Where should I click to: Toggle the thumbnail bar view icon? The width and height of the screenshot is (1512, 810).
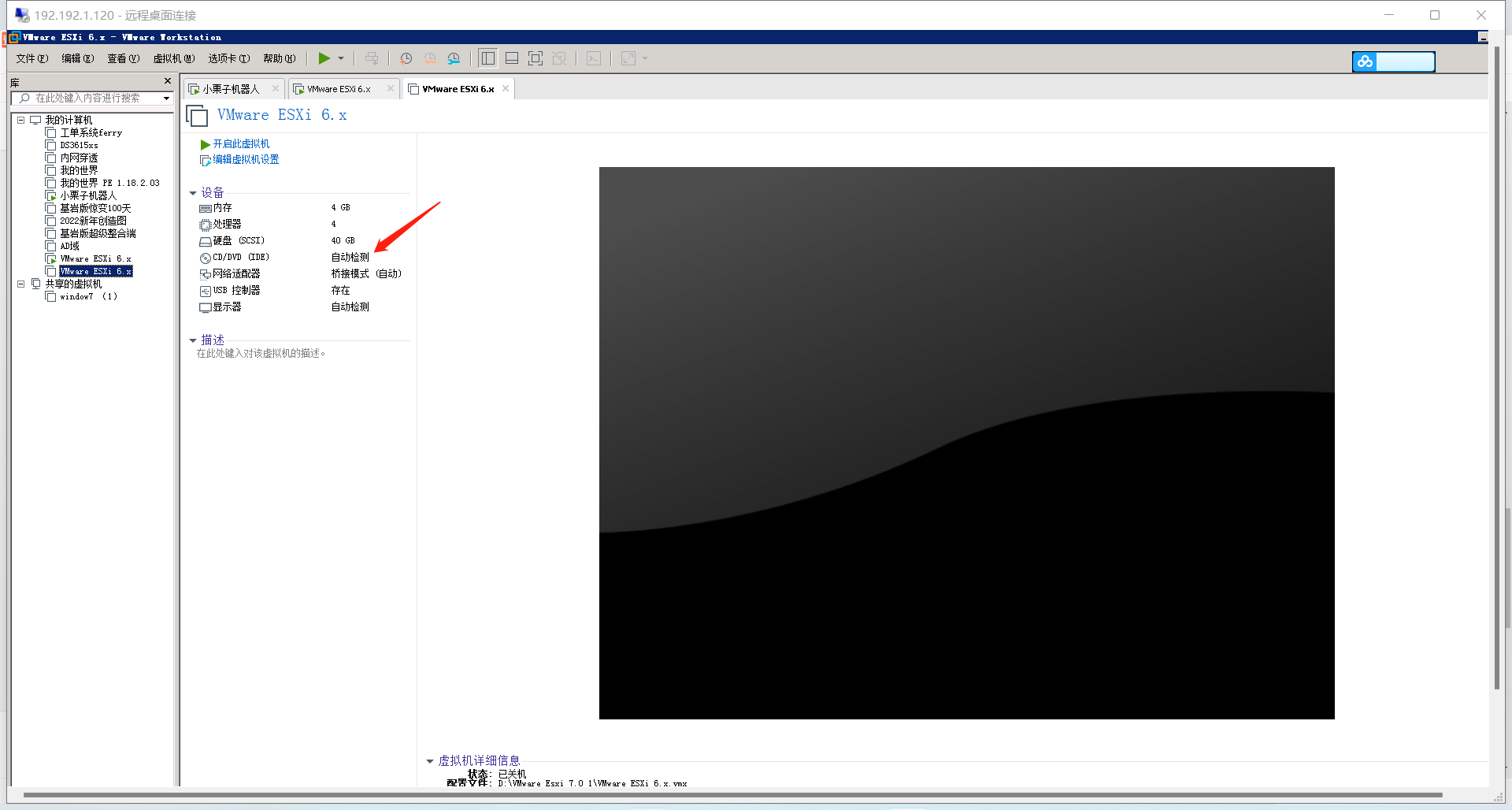512,58
